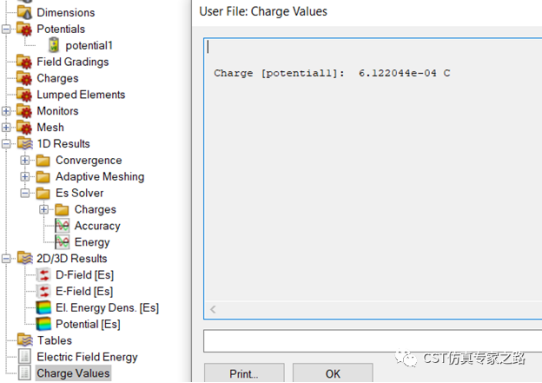Click the empty field below the text area
Viewport: 542px width, 383px height.
click(x=373, y=341)
